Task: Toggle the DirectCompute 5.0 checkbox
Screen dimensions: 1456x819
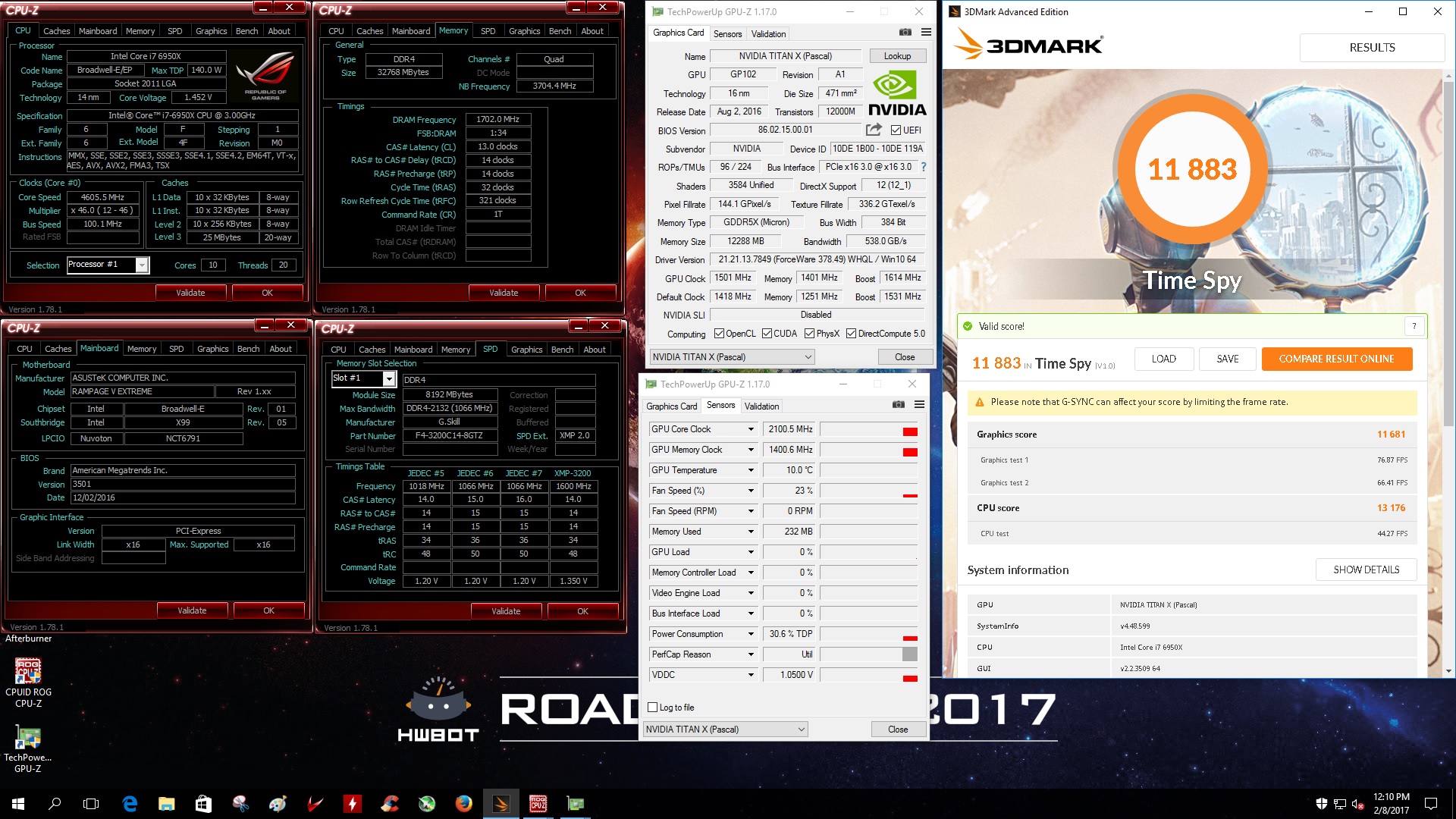Action: [x=851, y=334]
